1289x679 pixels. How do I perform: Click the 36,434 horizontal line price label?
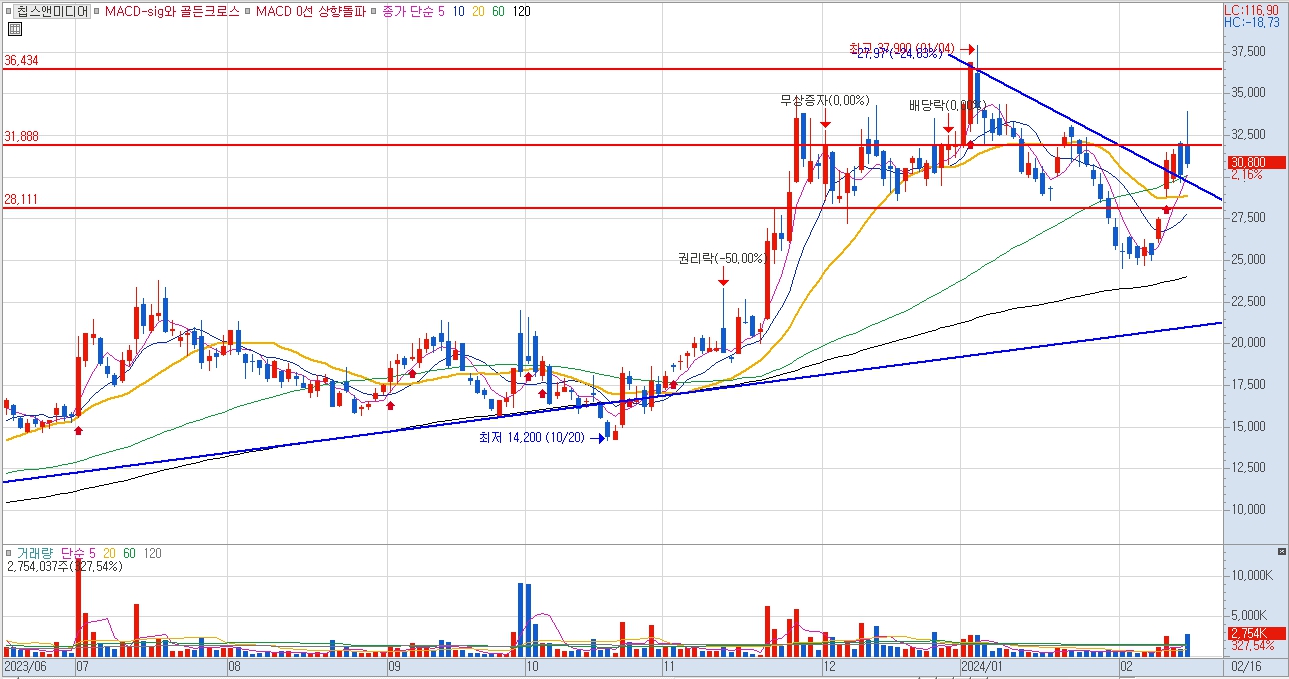(x=21, y=61)
